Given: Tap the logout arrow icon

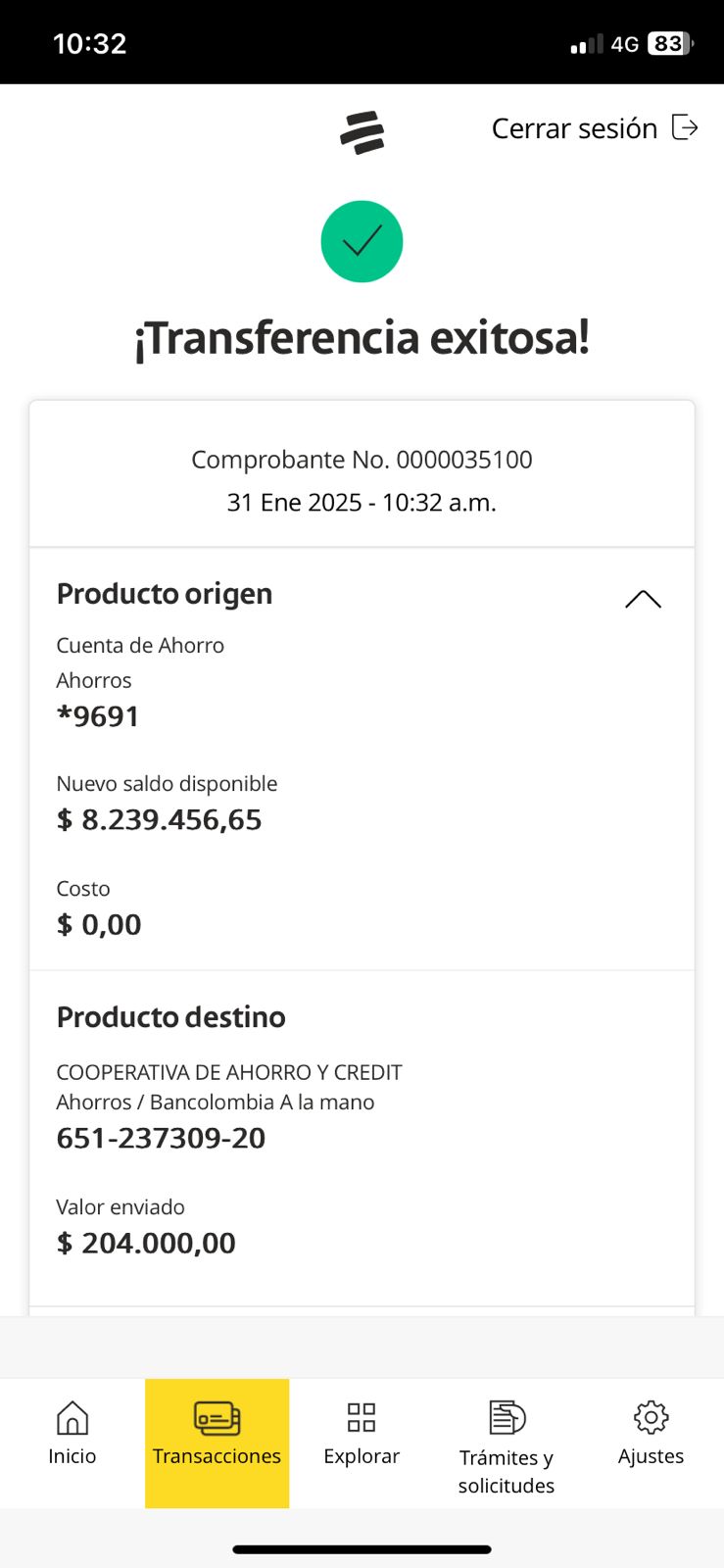Looking at the screenshot, I should coord(685,127).
